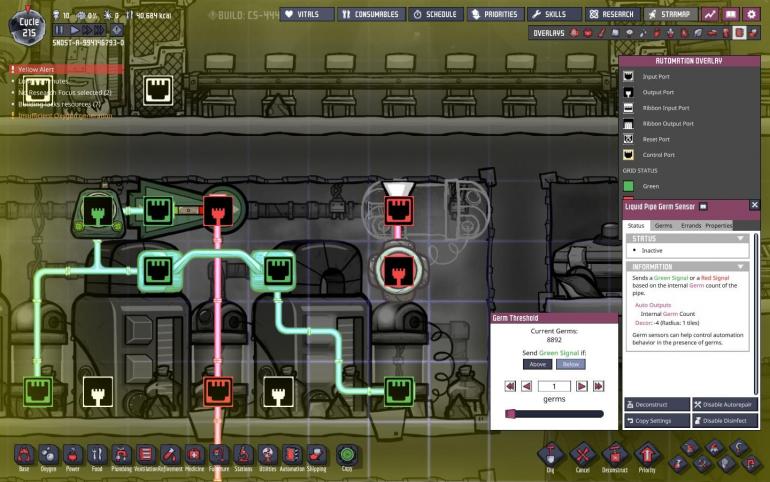Open the Automation build category
This screenshot has width=770, height=482.
292,455
